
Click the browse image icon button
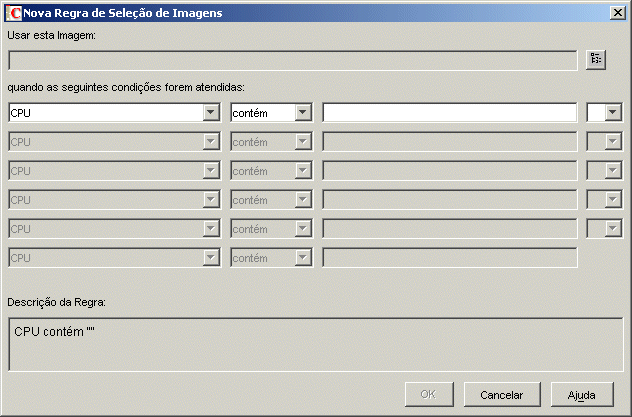(597, 60)
